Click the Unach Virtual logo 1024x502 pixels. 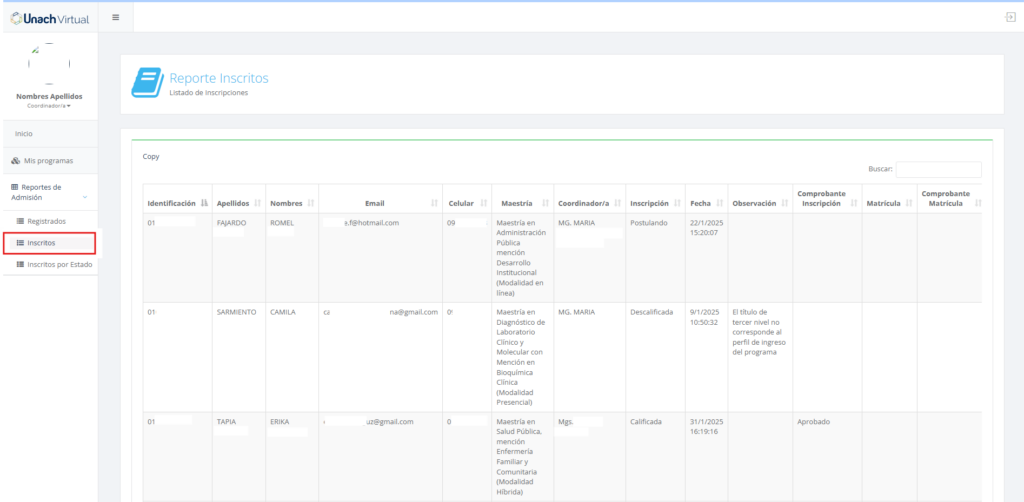(49, 17)
